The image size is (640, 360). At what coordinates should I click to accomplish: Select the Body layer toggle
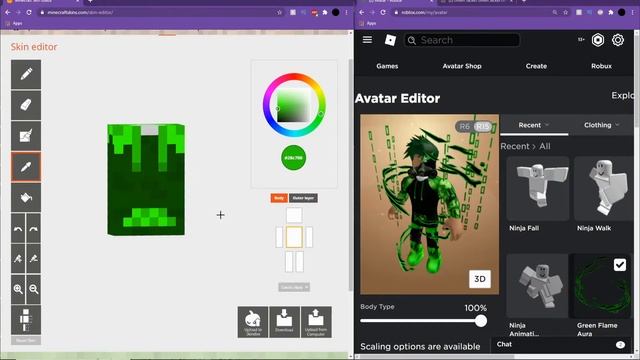pyautogui.click(x=279, y=198)
